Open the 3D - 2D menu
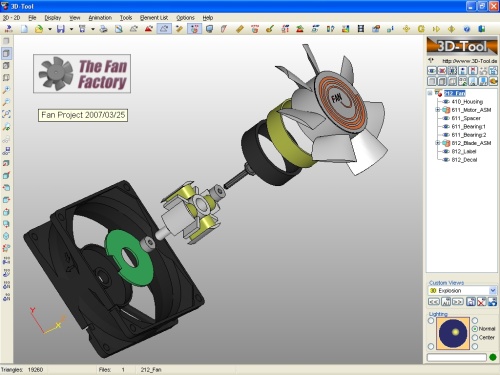 11,18
